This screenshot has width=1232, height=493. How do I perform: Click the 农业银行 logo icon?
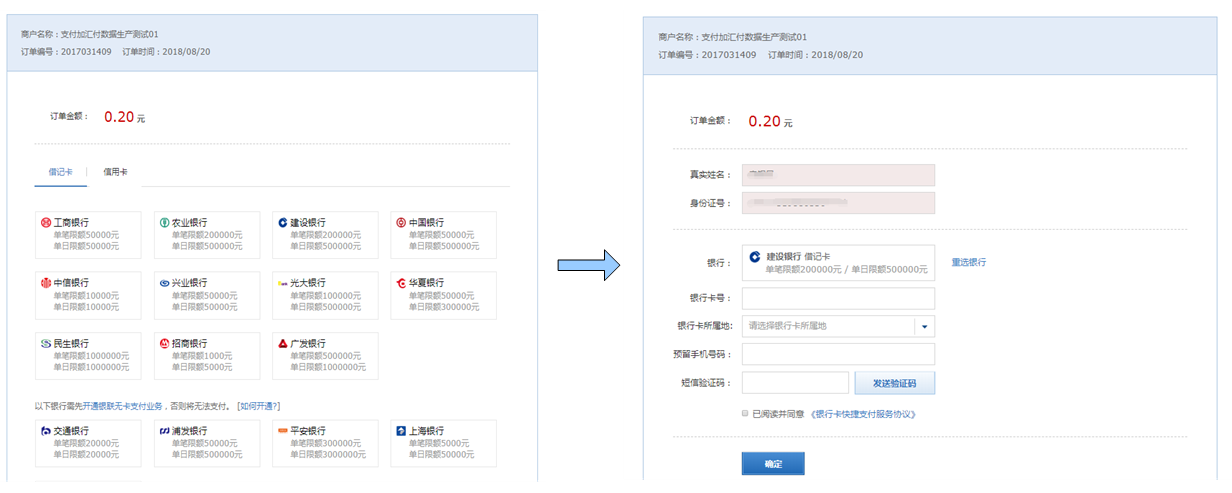165,222
